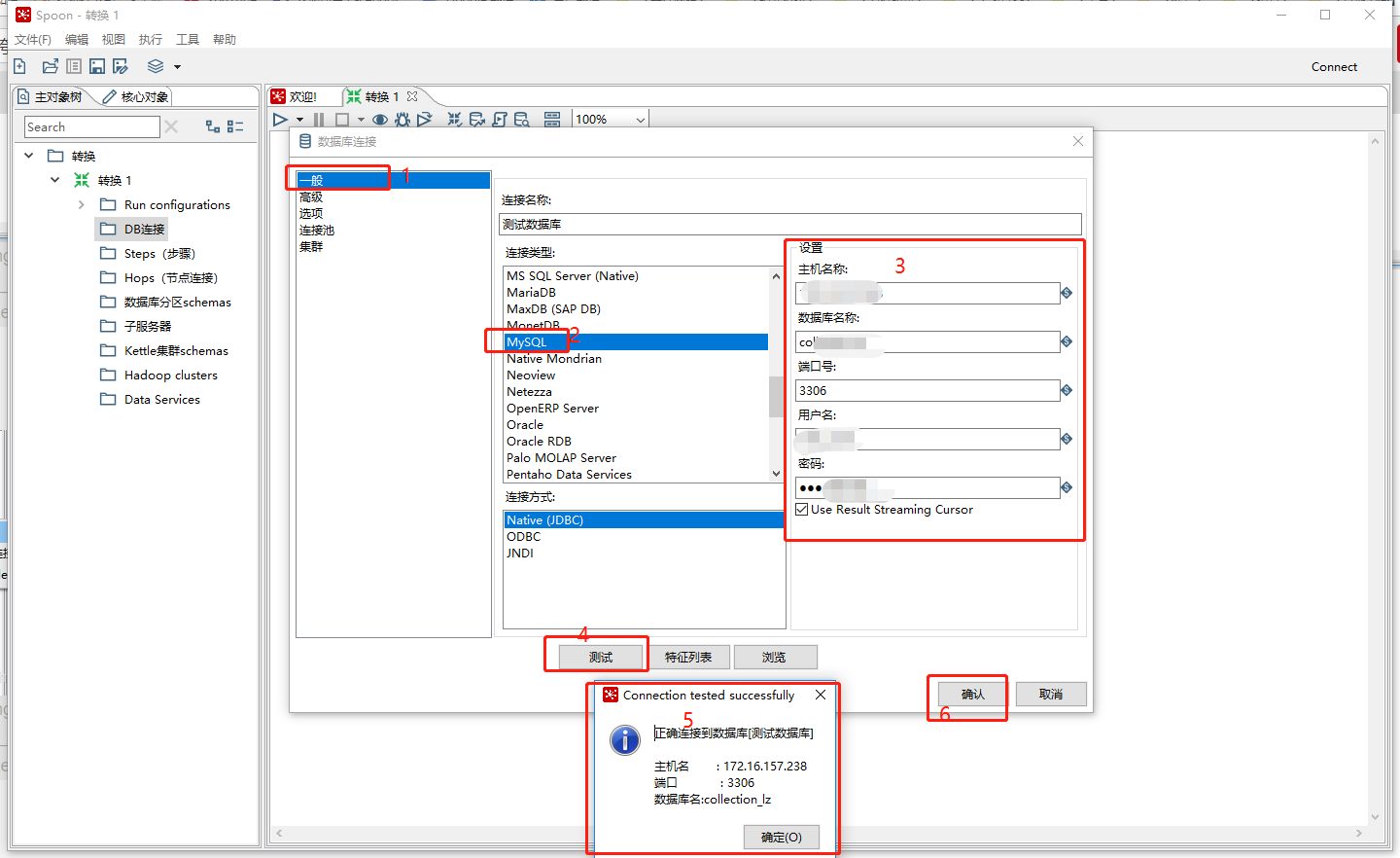Click the 特征列表 button
Image resolution: width=1400 pixels, height=858 pixels.
pos(688,657)
